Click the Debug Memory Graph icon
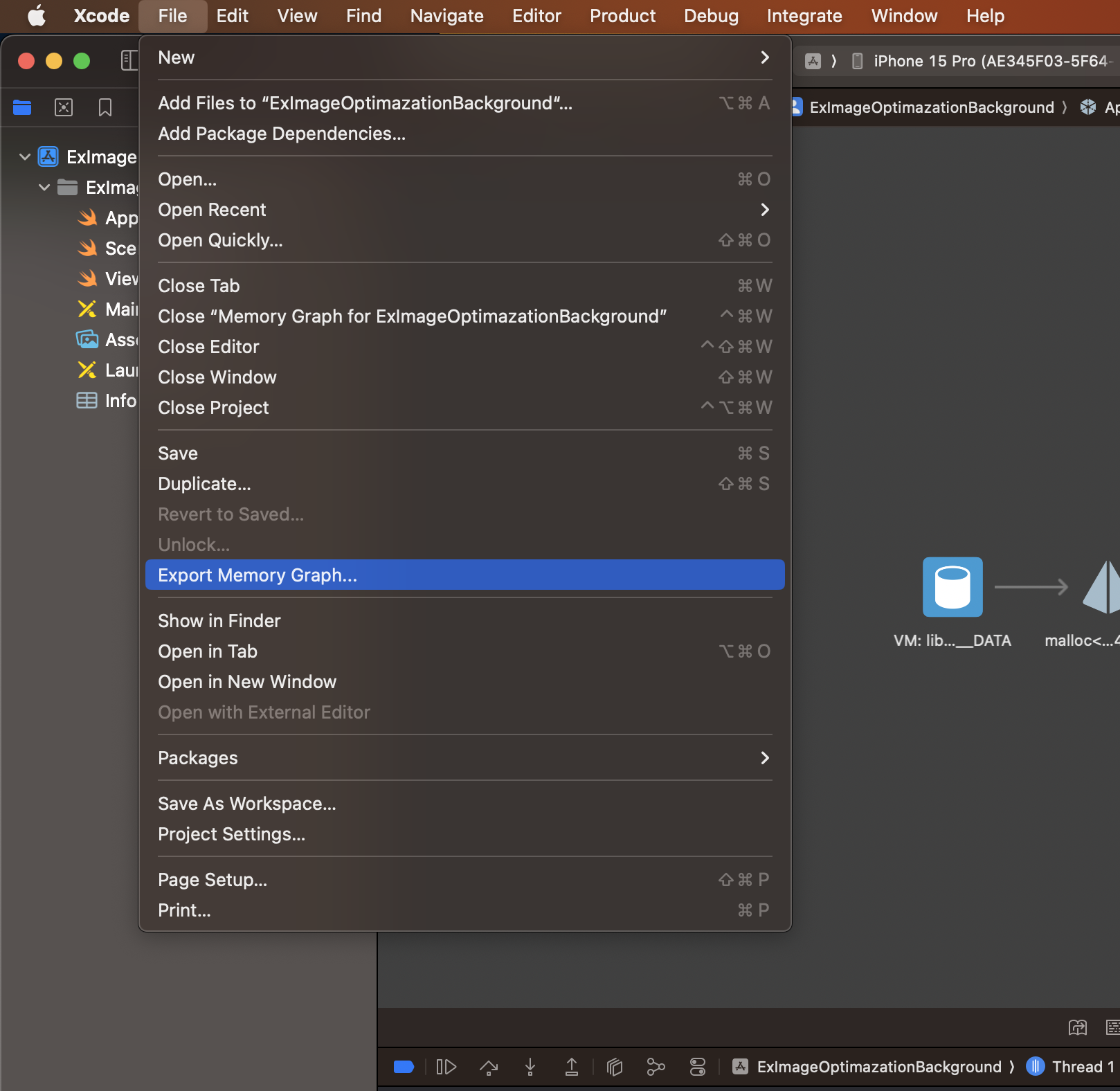Viewport: 1120px width, 1091px height. (656, 1067)
